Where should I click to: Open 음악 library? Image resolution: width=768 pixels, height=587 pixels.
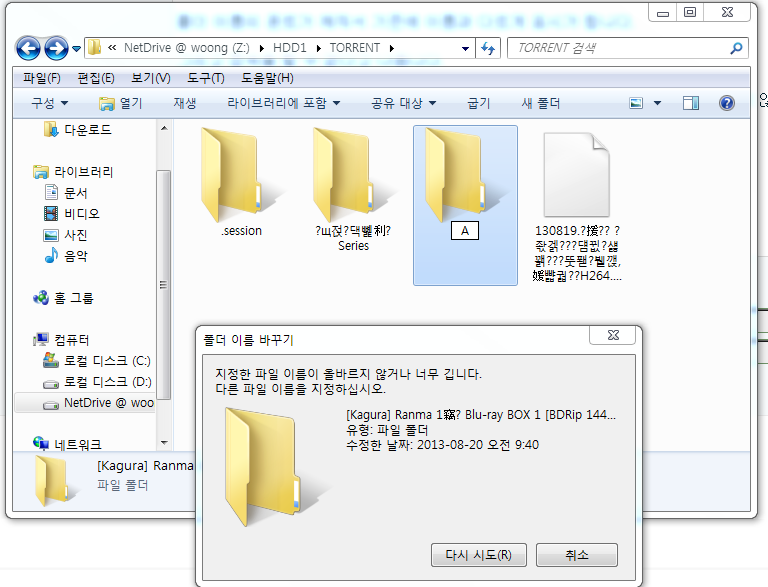tap(66, 256)
